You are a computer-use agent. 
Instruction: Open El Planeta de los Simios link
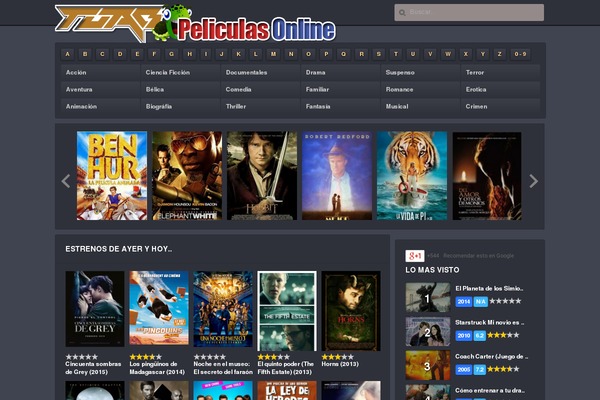tap(489, 289)
